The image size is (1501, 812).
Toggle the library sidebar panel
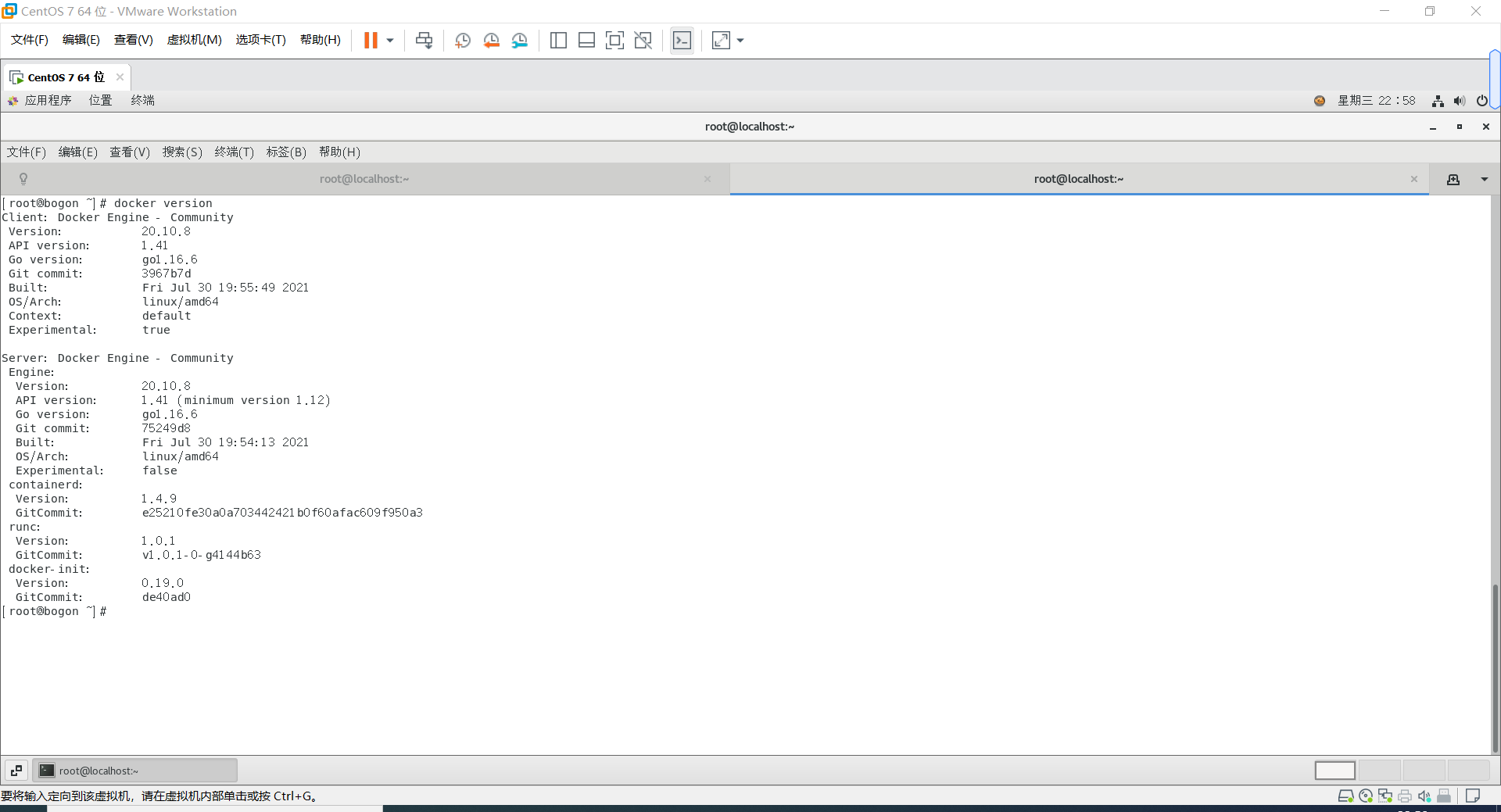pyautogui.click(x=558, y=41)
